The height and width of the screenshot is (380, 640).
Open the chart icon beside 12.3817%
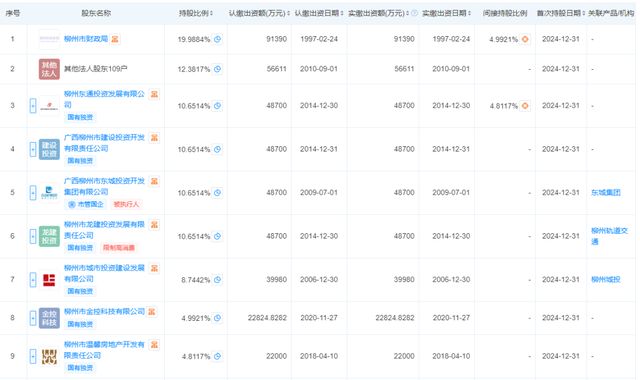point(218,69)
